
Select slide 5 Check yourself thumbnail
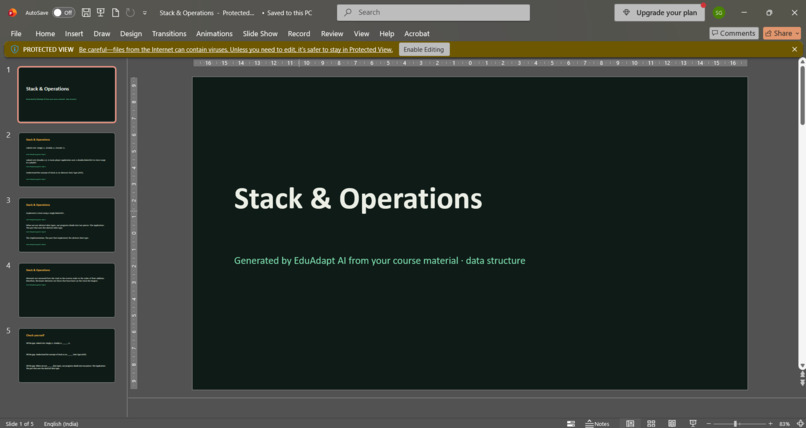click(x=67, y=356)
